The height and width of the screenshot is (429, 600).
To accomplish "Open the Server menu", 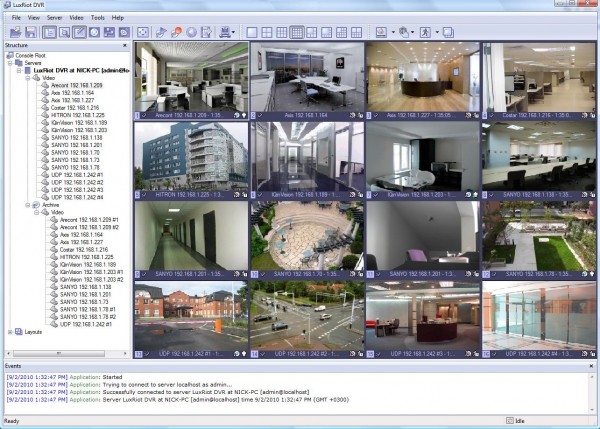I will [54, 17].
